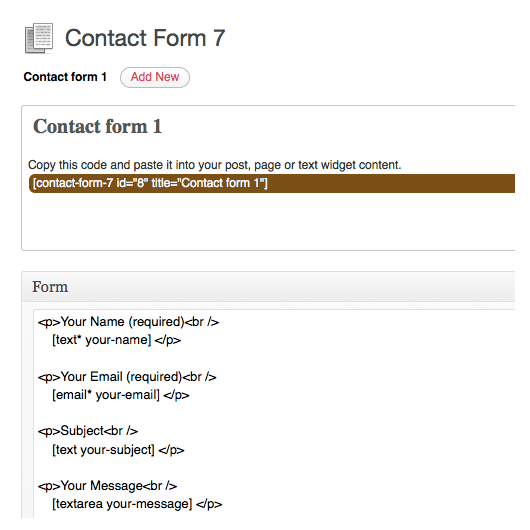
Task: Click inside the form template textarea
Action: [x=274, y=413]
